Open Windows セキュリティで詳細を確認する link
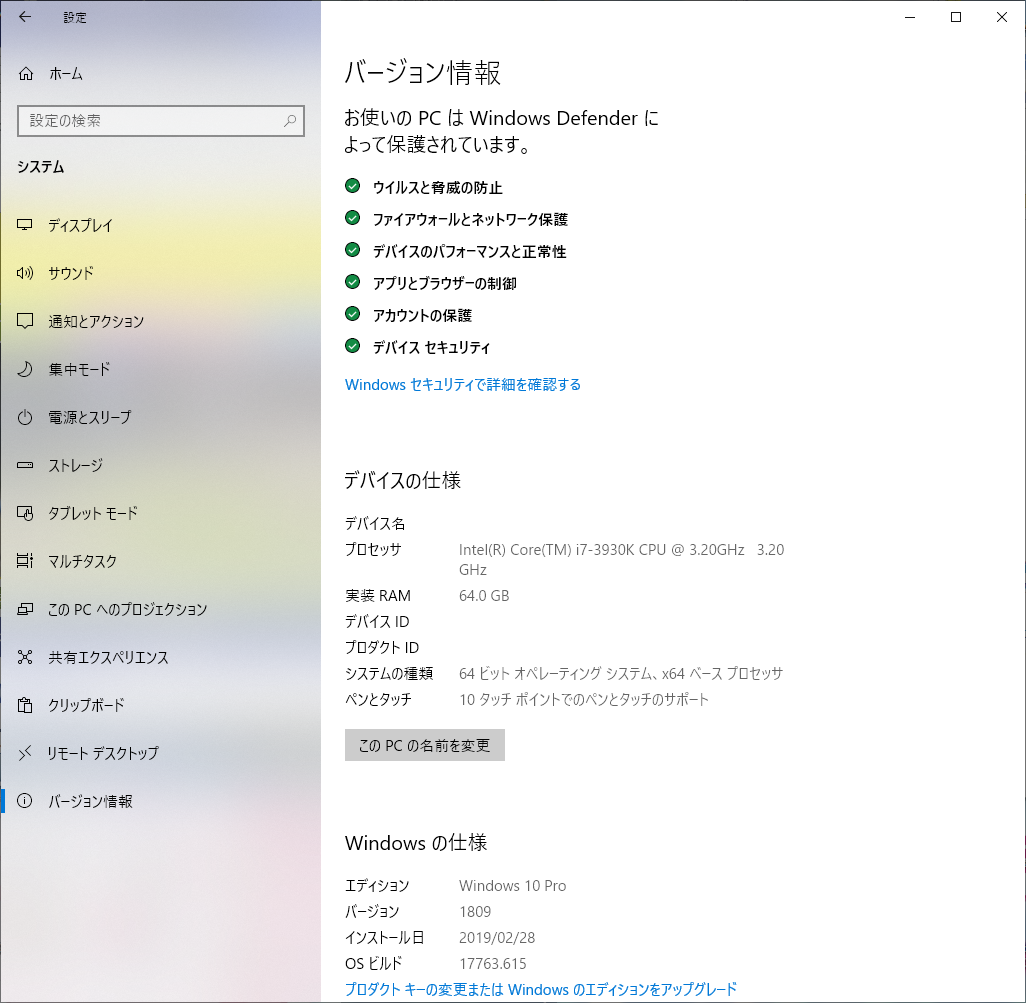Screen dimensions: 1026x1003 [463, 385]
